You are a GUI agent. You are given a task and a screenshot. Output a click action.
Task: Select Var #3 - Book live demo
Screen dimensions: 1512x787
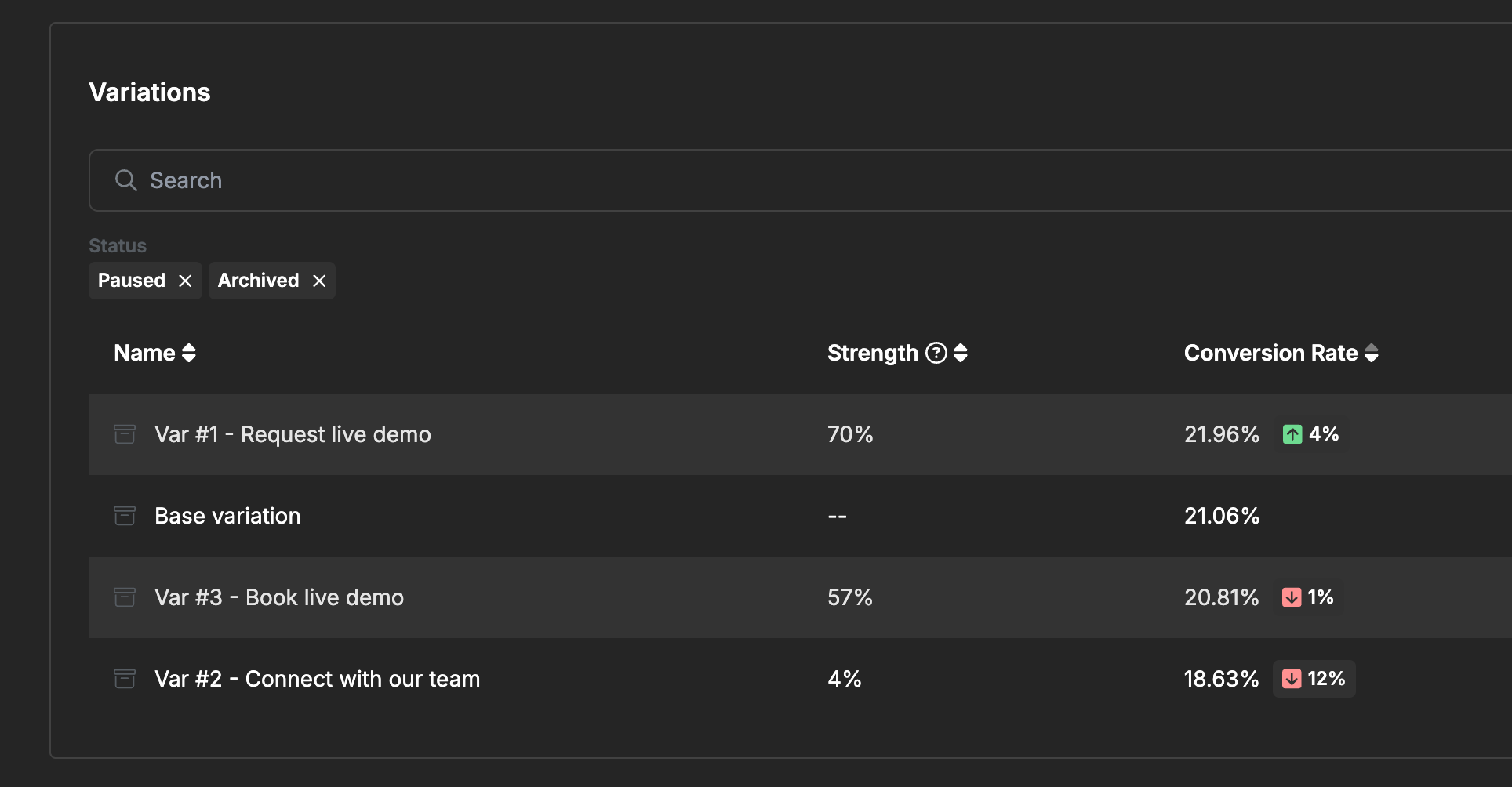click(279, 597)
